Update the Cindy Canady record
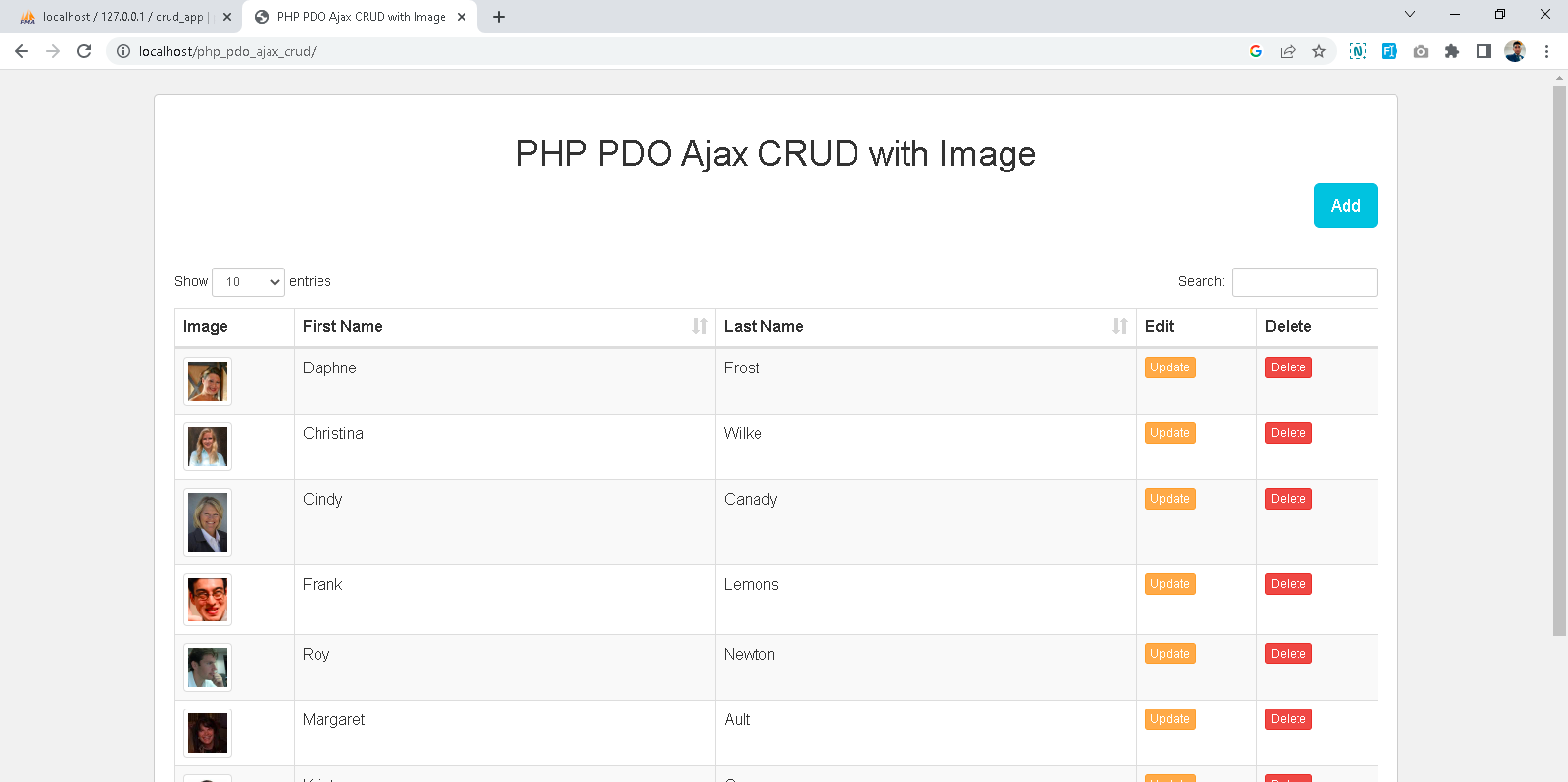The height and width of the screenshot is (782, 1568). click(x=1170, y=499)
